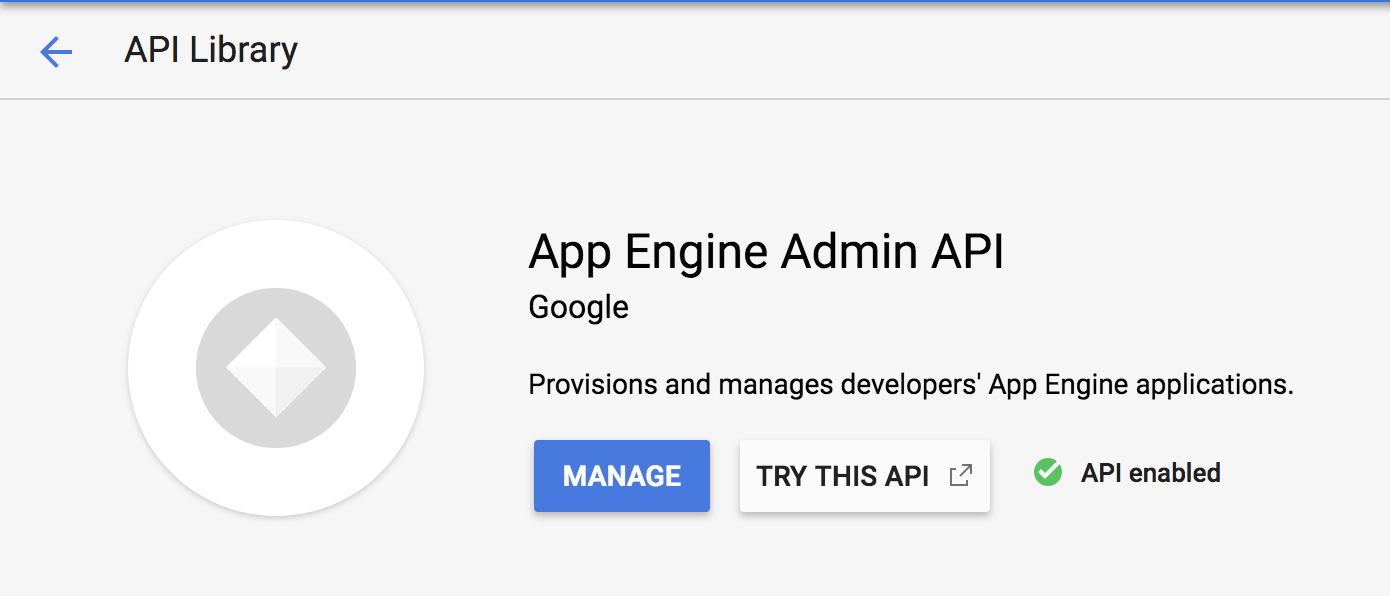Open TRY THIS API link
The height and width of the screenshot is (600, 1390).
(x=865, y=476)
